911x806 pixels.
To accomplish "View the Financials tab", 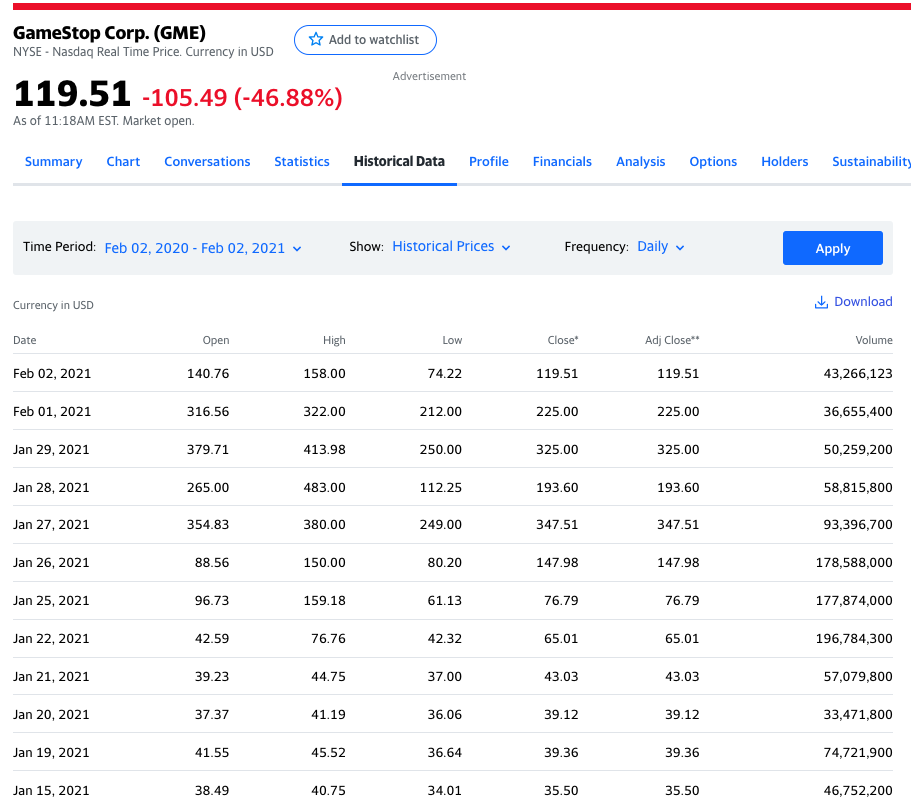I will pos(562,162).
